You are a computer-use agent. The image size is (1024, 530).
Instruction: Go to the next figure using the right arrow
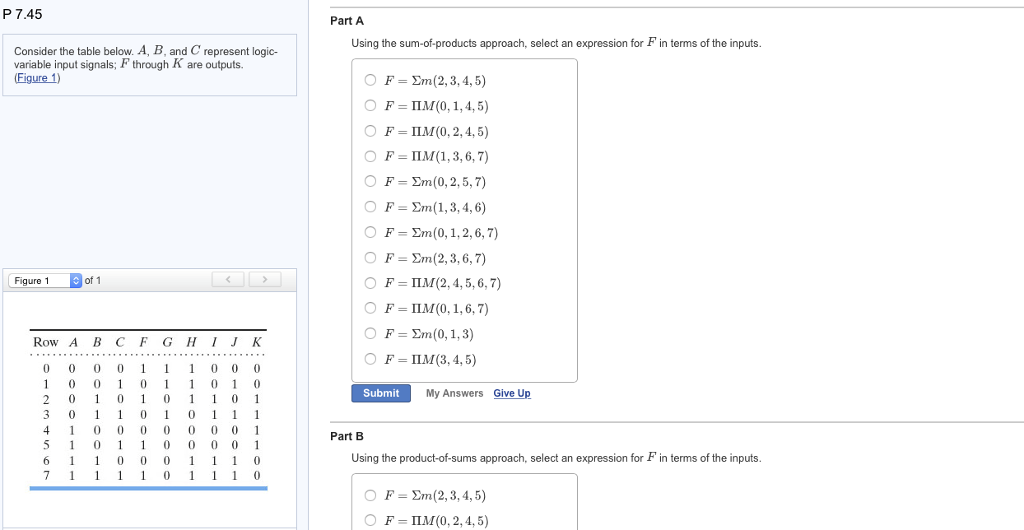tap(265, 280)
